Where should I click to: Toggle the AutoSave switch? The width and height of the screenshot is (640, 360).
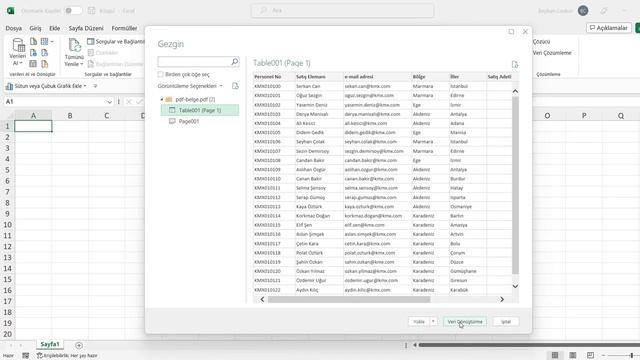coord(73,11)
